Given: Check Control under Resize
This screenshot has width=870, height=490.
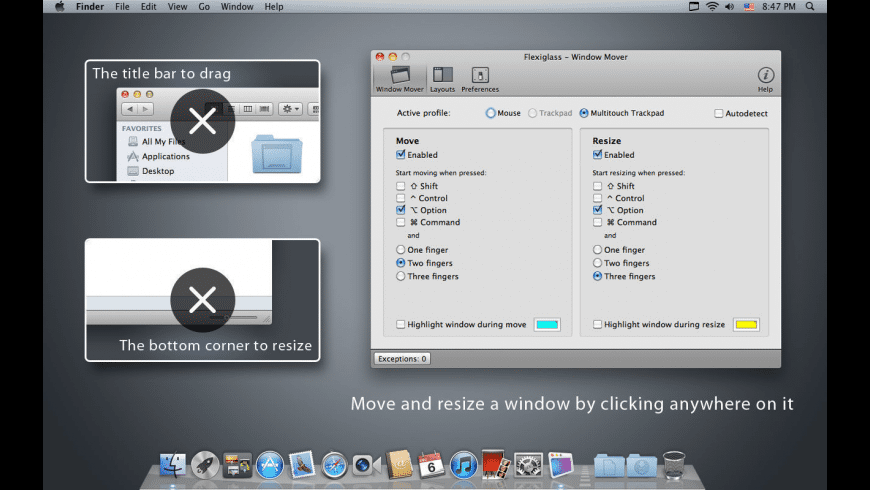Looking at the screenshot, I should click(x=597, y=198).
